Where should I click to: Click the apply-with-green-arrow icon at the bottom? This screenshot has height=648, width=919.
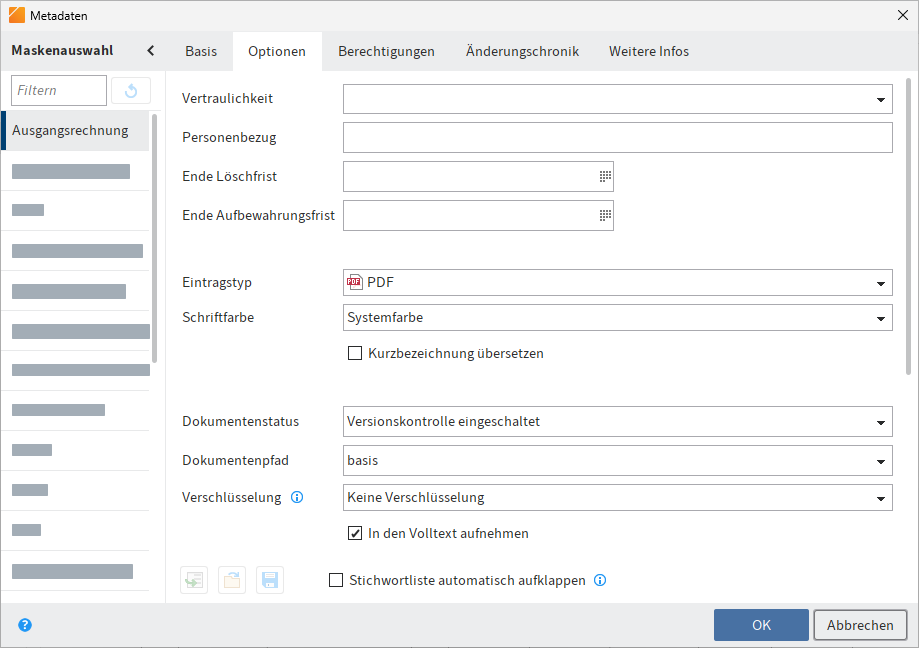point(193,580)
